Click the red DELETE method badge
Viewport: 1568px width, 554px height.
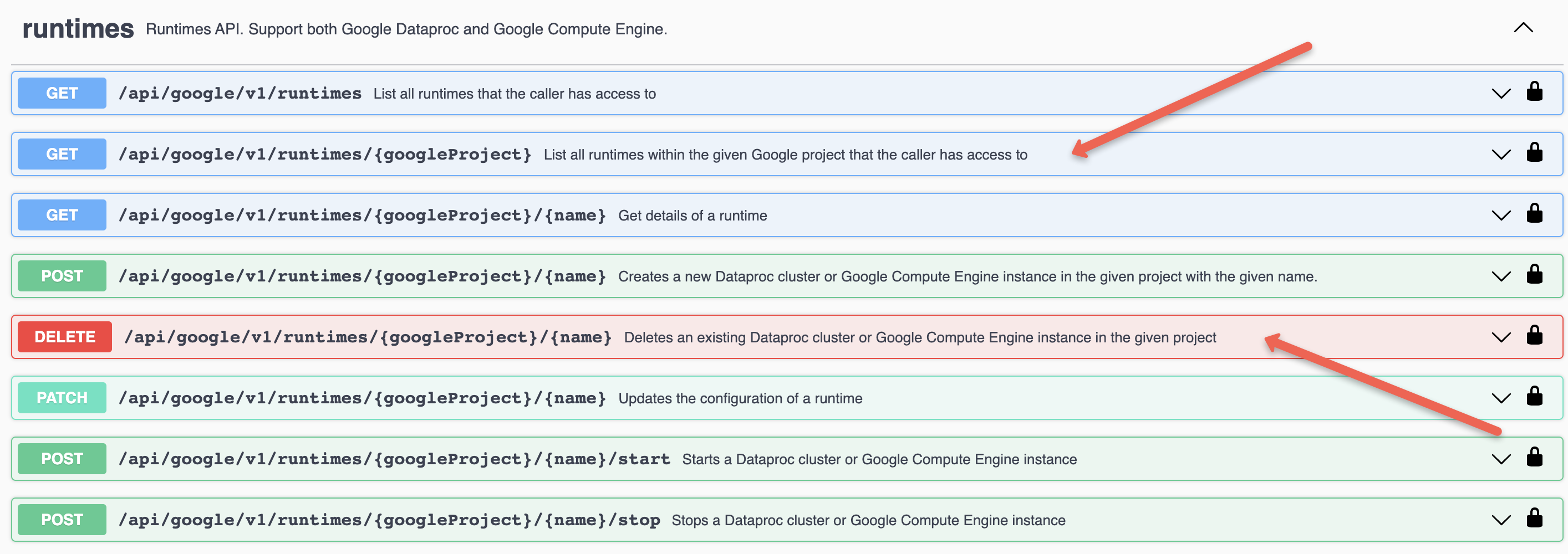(64, 337)
